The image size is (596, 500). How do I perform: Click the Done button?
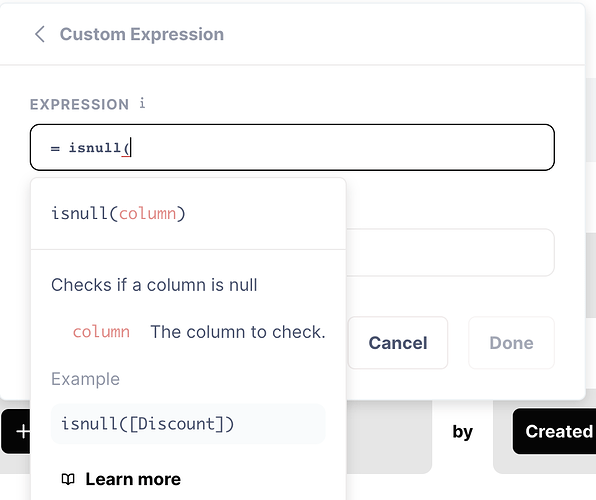pyautogui.click(x=511, y=343)
